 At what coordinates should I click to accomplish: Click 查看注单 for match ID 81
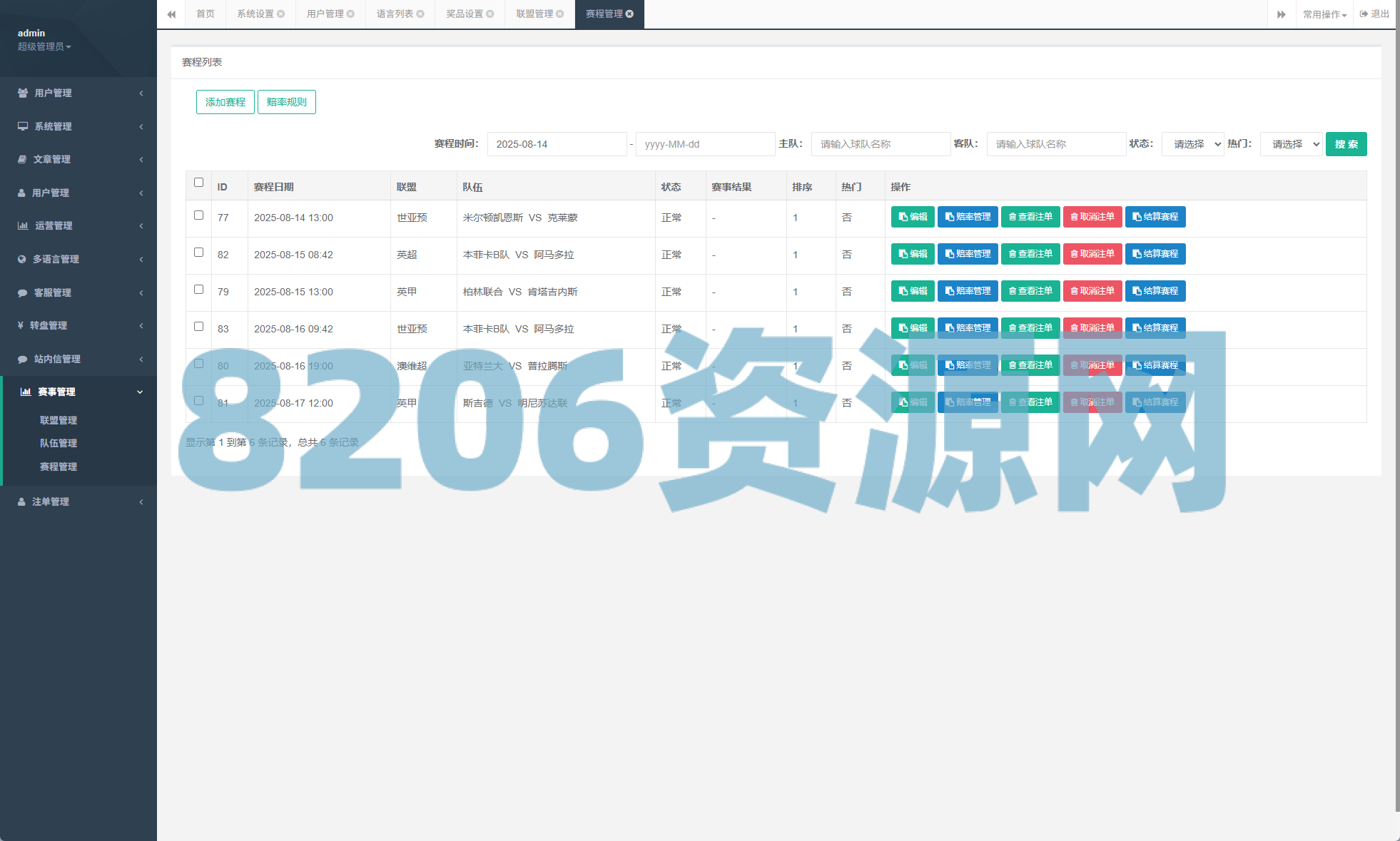pyautogui.click(x=1030, y=402)
